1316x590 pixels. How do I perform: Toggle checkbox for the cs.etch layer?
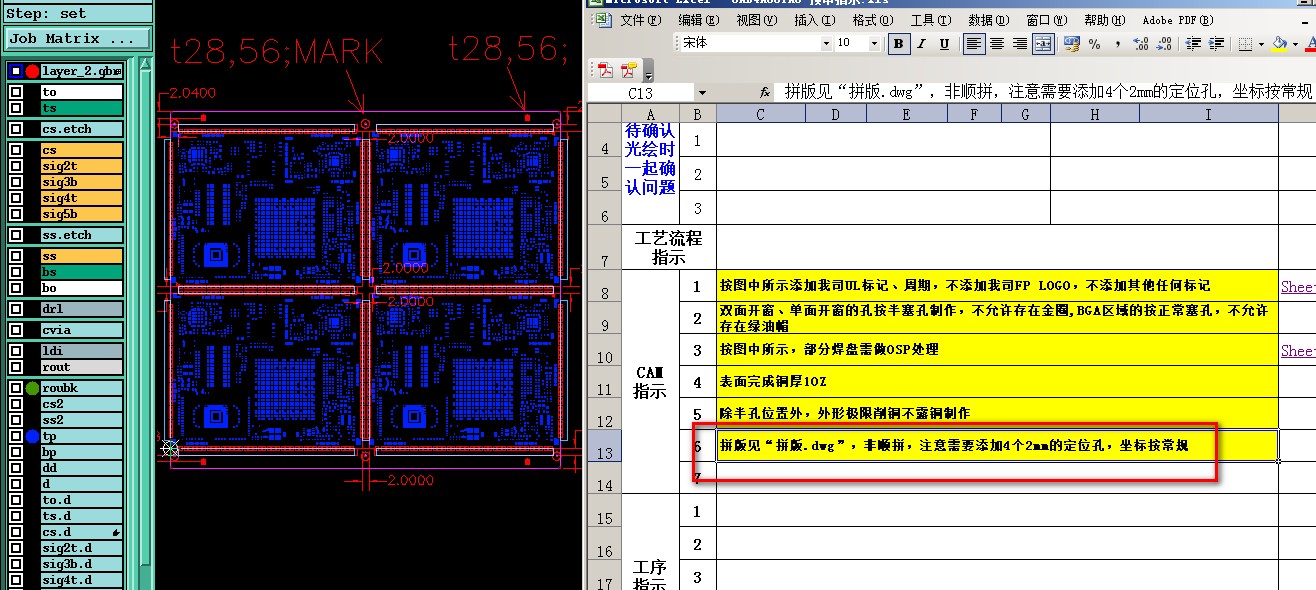pos(16,129)
